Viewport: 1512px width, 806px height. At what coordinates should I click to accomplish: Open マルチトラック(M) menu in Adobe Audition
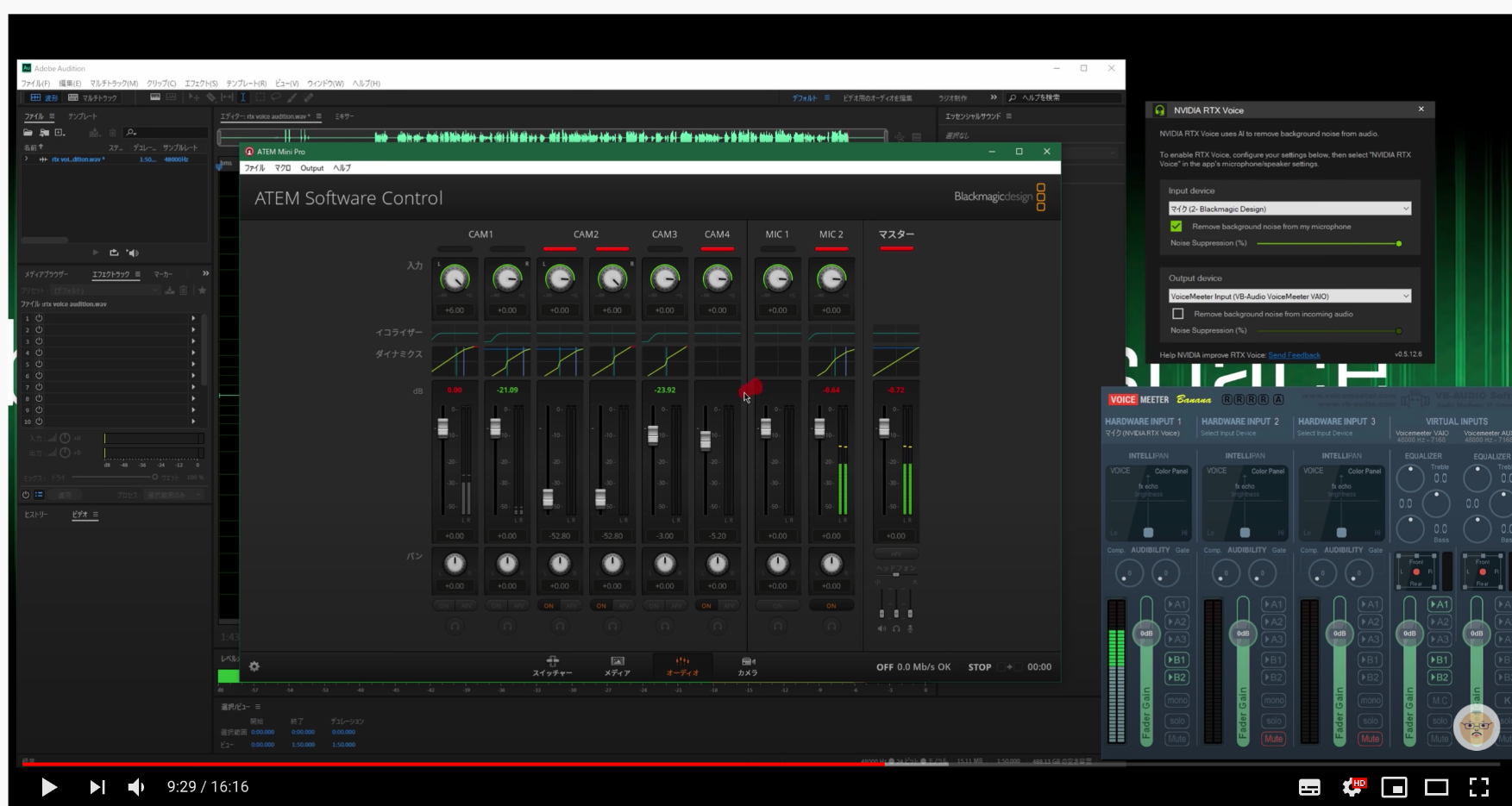pyautogui.click(x=114, y=84)
